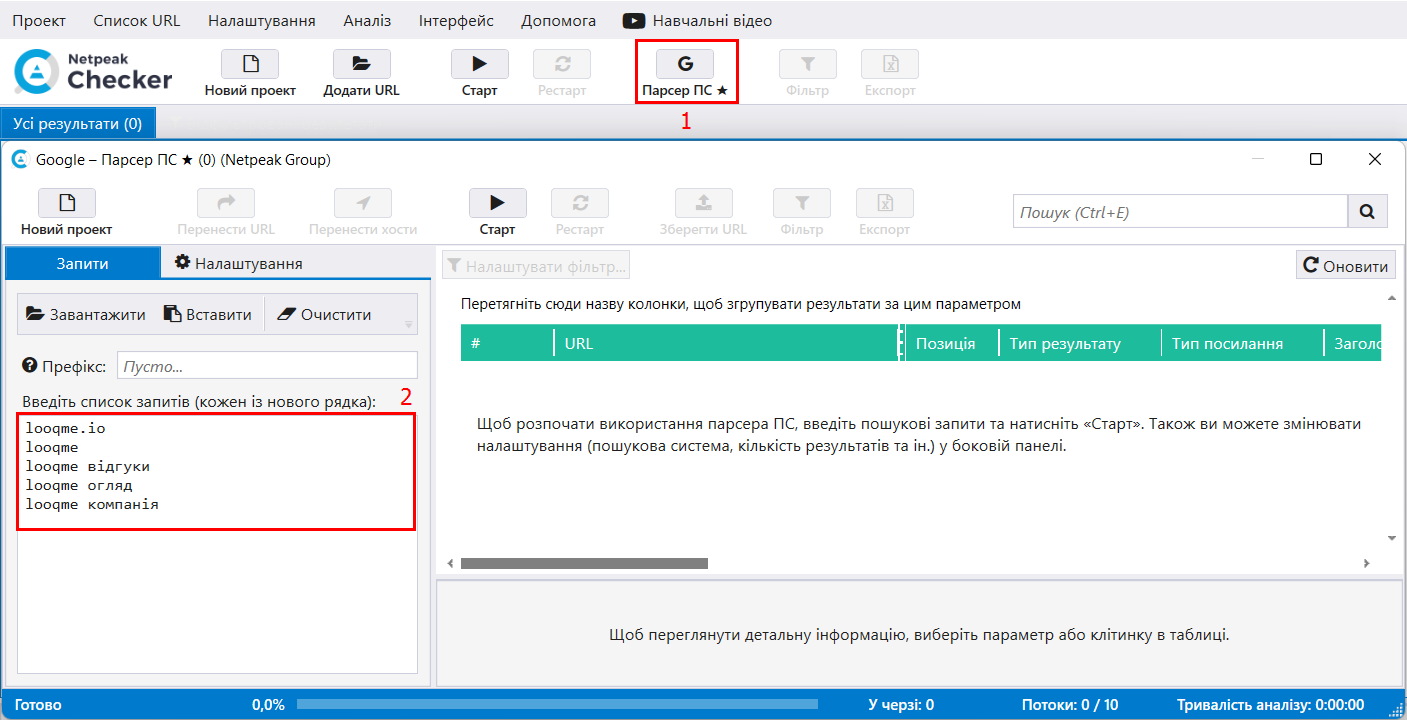
Task: Expand the queries toolbar overflow arrow
Action: pos(408,324)
